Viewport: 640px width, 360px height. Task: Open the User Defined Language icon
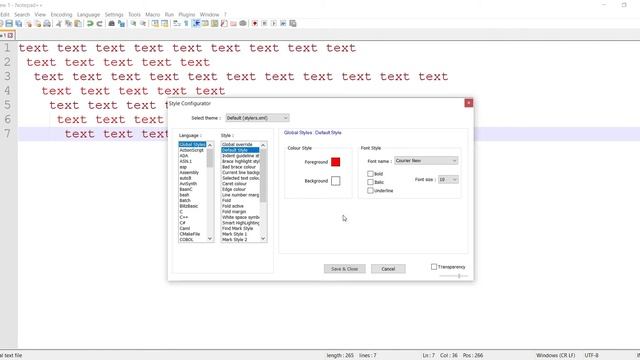point(205,24)
